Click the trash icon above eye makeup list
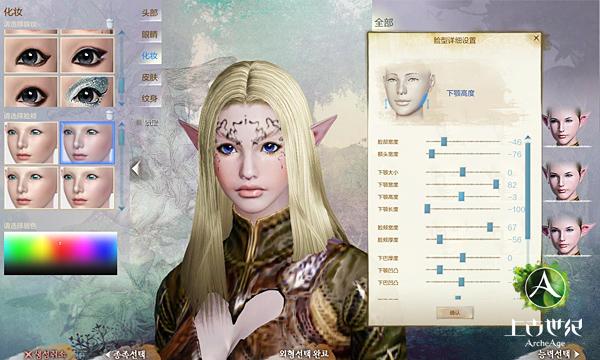600x360 pixels. [109, 23]
